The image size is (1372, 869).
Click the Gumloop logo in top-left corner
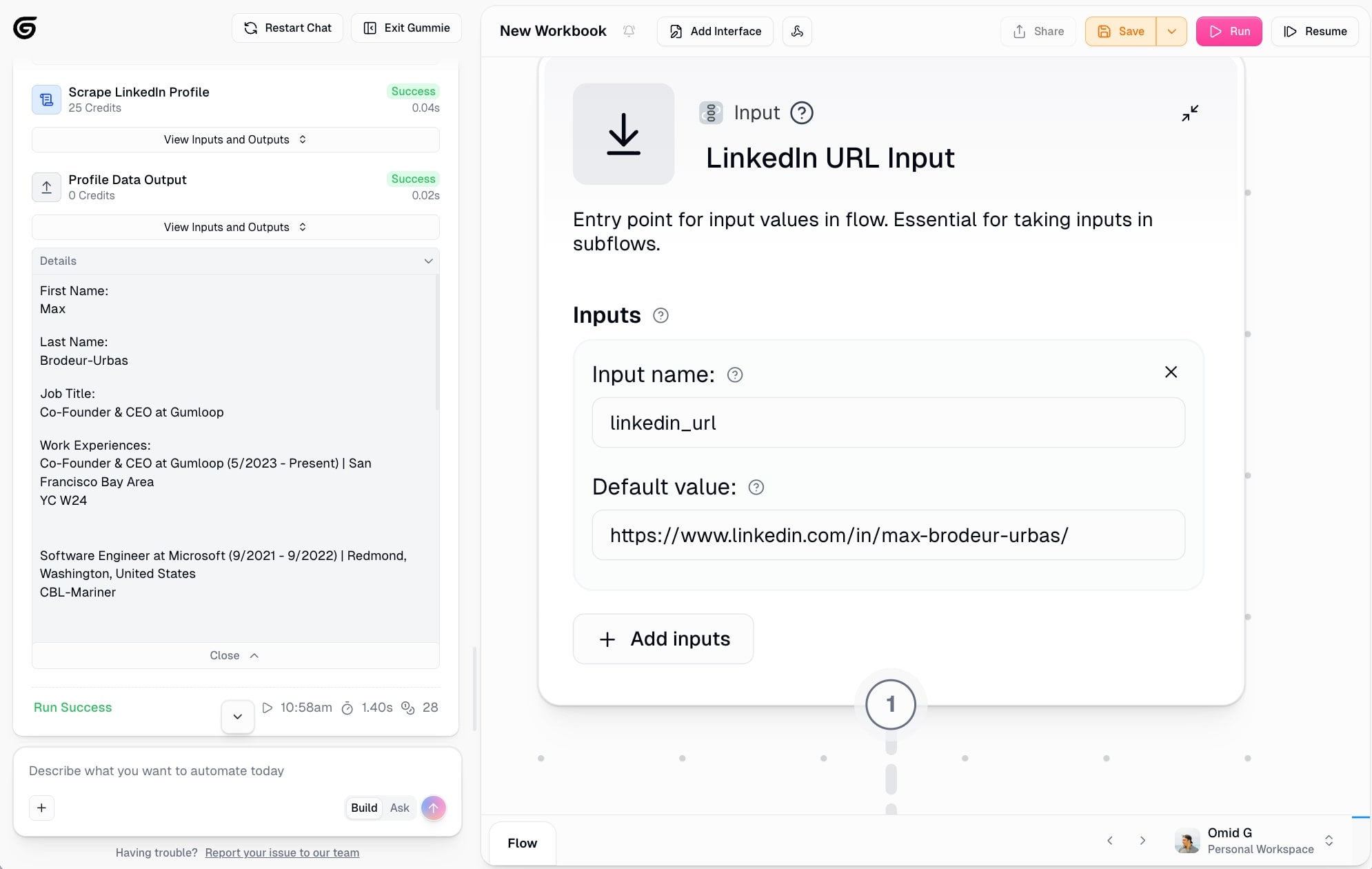coord(25,28)
